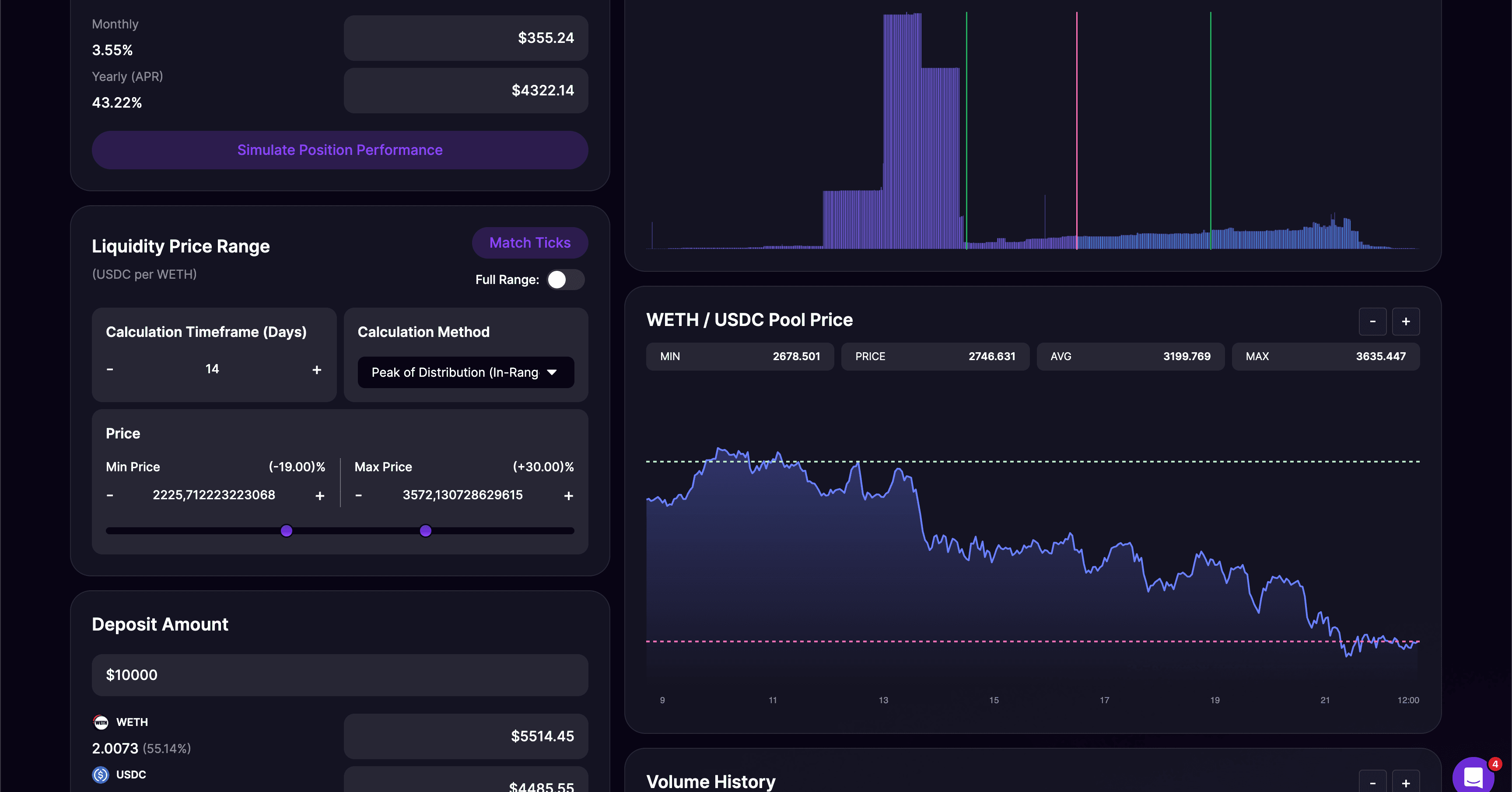The image size is (1512, 792).
Task: Zoom out the WETH / USDC Pool Price chart
Action: tap(1372, 321)
